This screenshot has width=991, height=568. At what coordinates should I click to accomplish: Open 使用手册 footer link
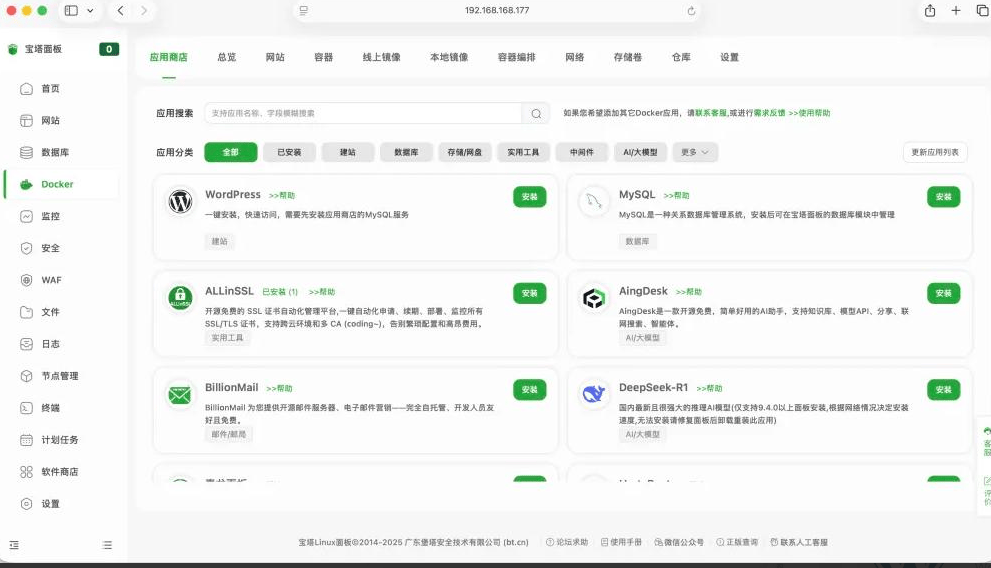click(x=621, y=542)
